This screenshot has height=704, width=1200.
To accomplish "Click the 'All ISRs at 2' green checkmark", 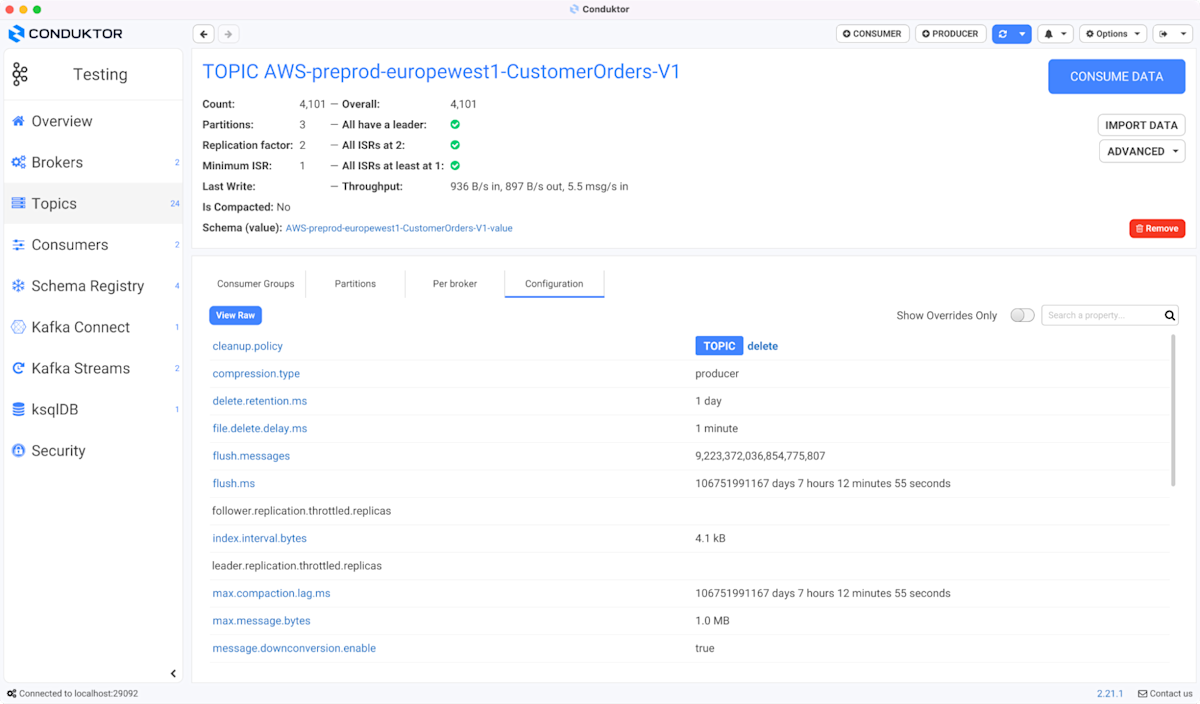I will pyautogui.click(x=455, y=145).
